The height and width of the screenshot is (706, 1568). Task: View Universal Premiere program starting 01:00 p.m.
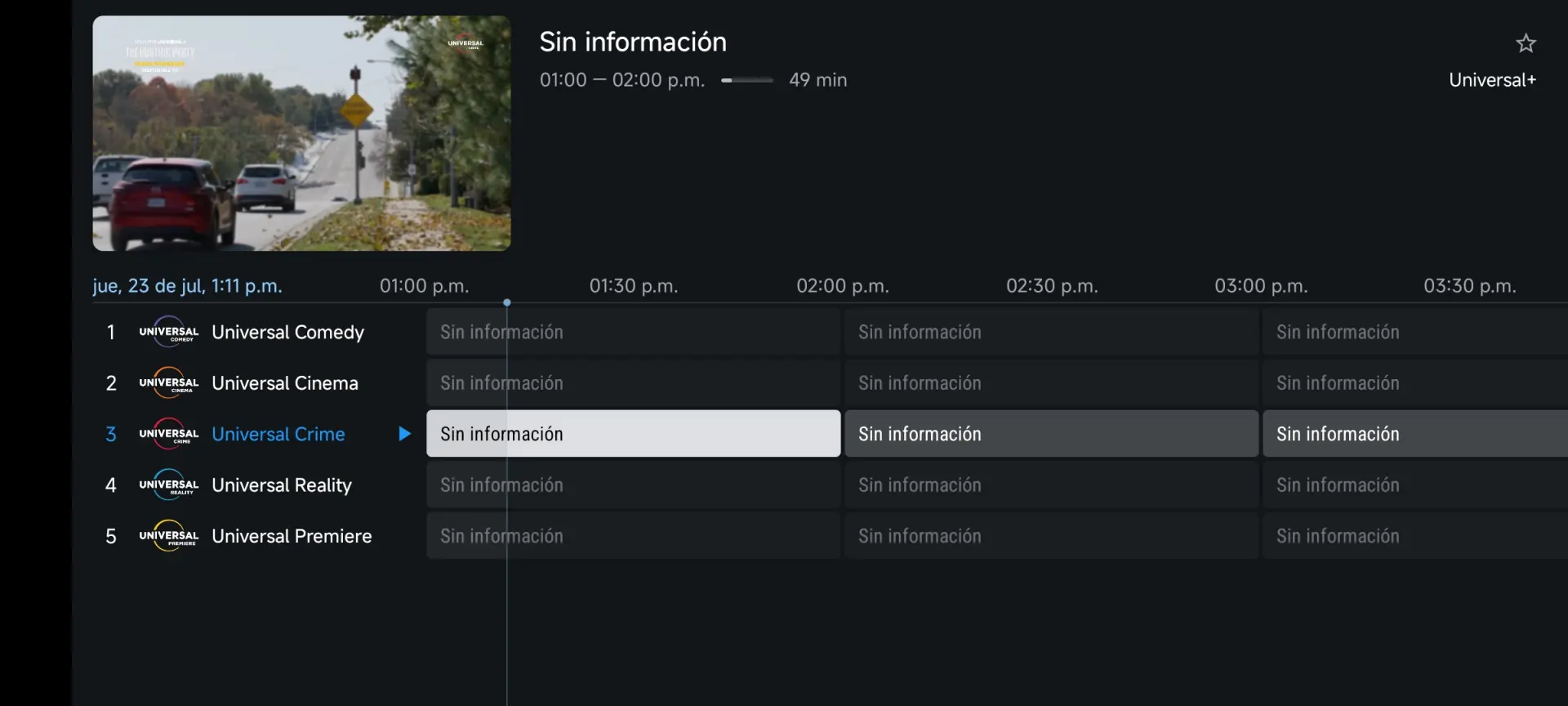[633, 535]
